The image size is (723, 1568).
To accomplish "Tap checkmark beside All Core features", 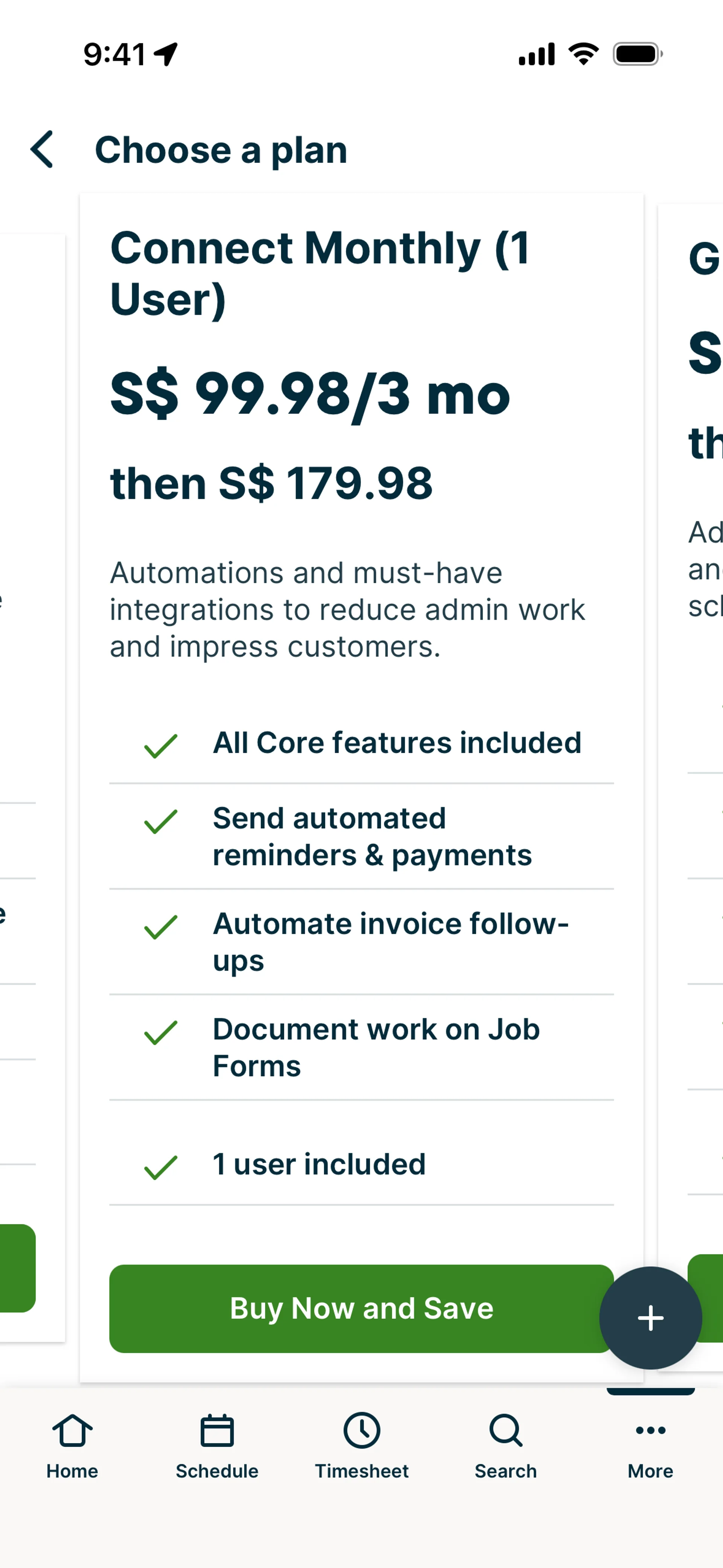I will 161,746.
